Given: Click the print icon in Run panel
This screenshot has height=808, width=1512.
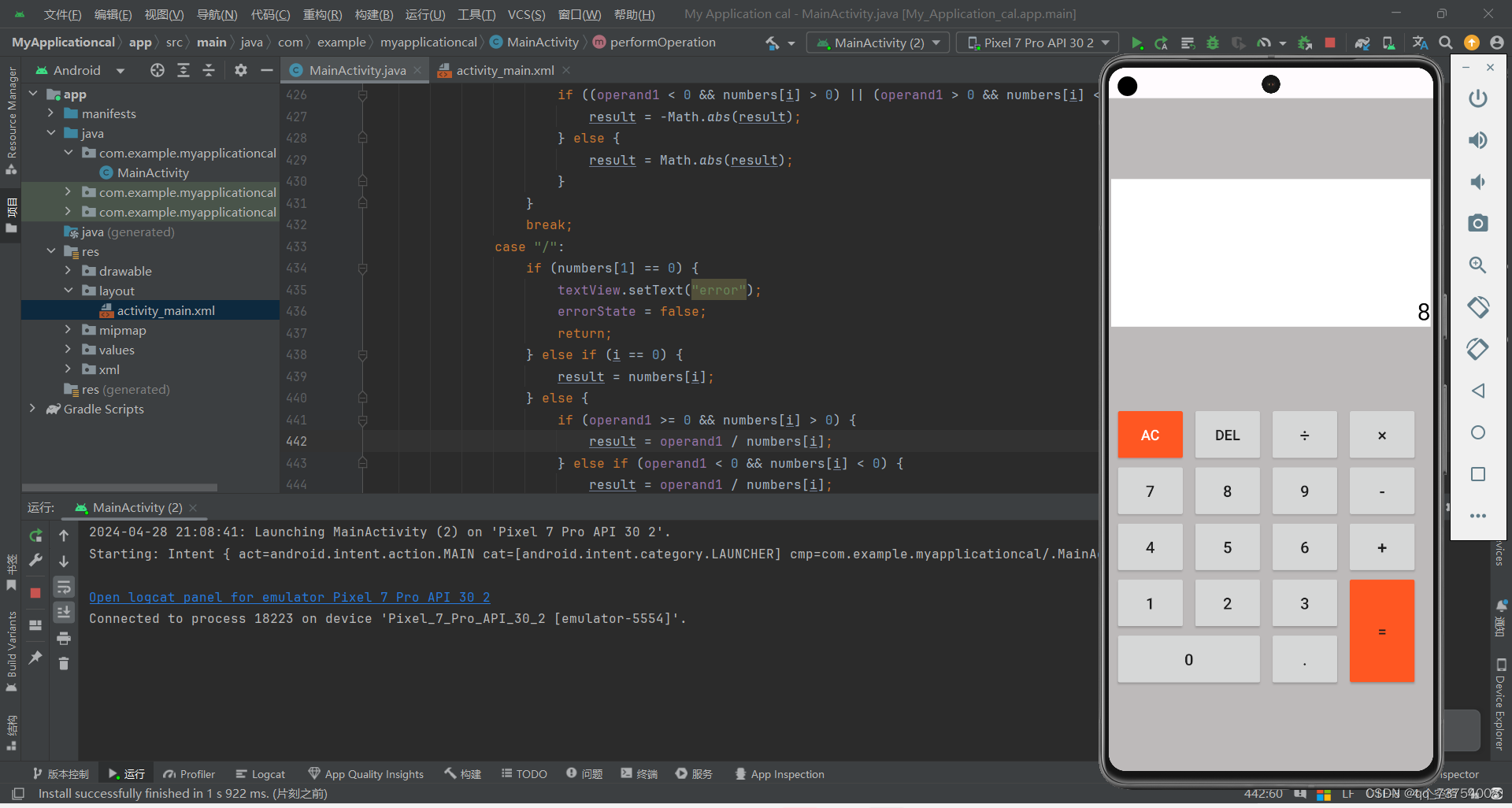Looking at the screenshot, I should 64,638.
